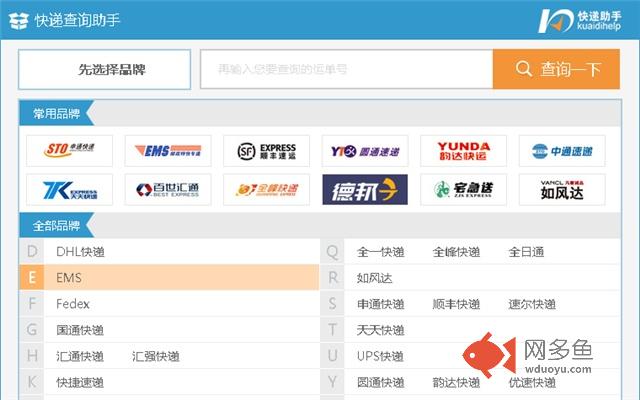Screen dimensions: 640x400
Task: Click the letter H index cell
Action: (x=32, y=356)
